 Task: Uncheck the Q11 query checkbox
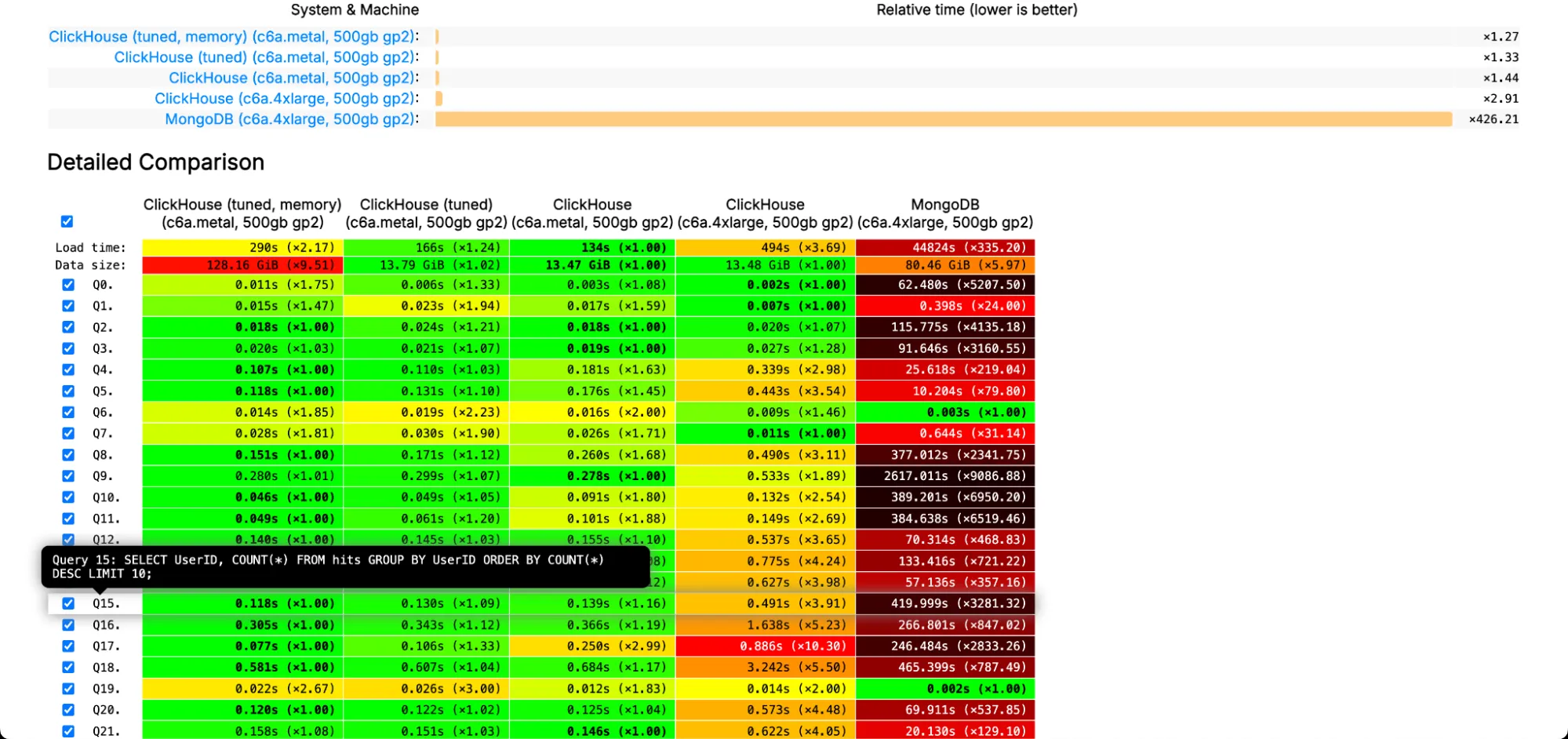click(x=68, y=519)
